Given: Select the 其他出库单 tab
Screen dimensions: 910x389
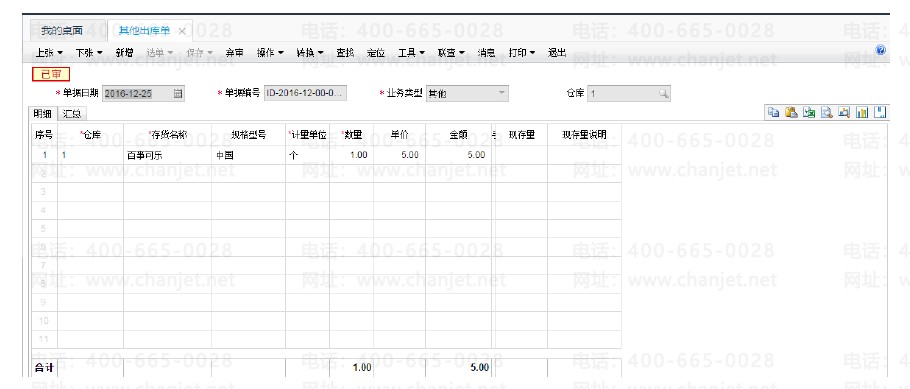Looking at the screenshot, I should (145, 31).
